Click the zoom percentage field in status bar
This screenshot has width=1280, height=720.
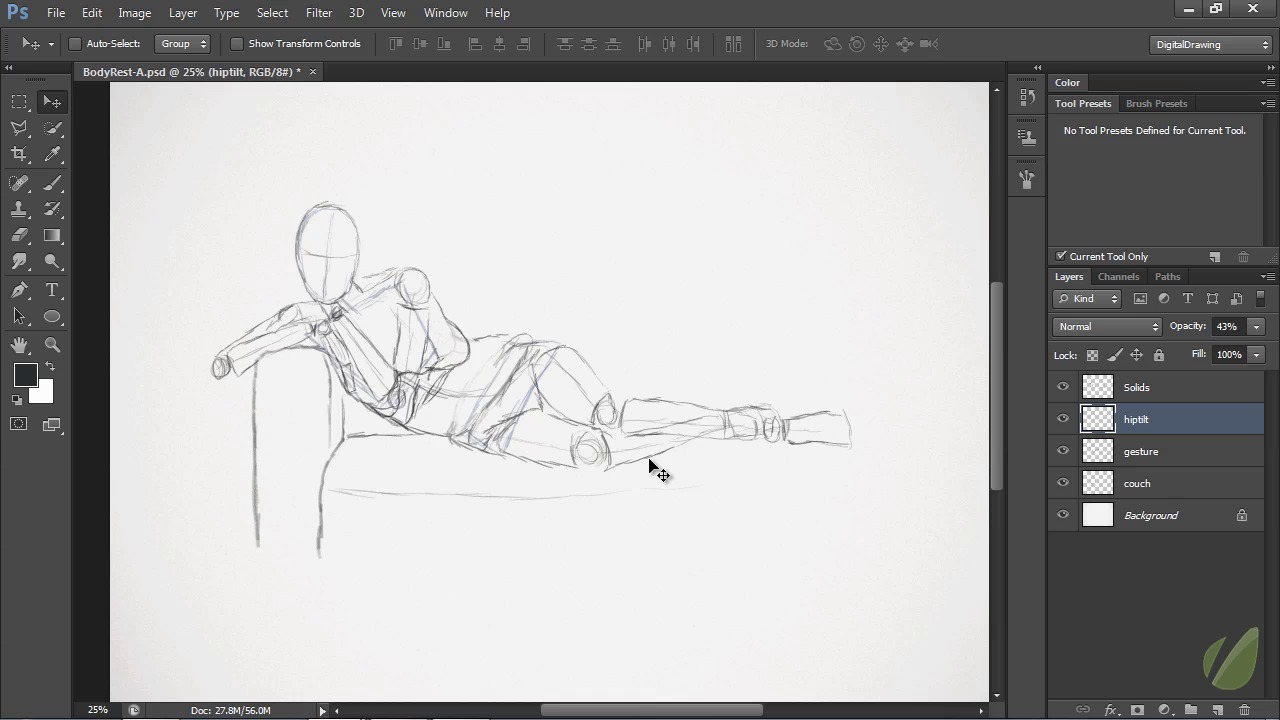coord(97,710)
